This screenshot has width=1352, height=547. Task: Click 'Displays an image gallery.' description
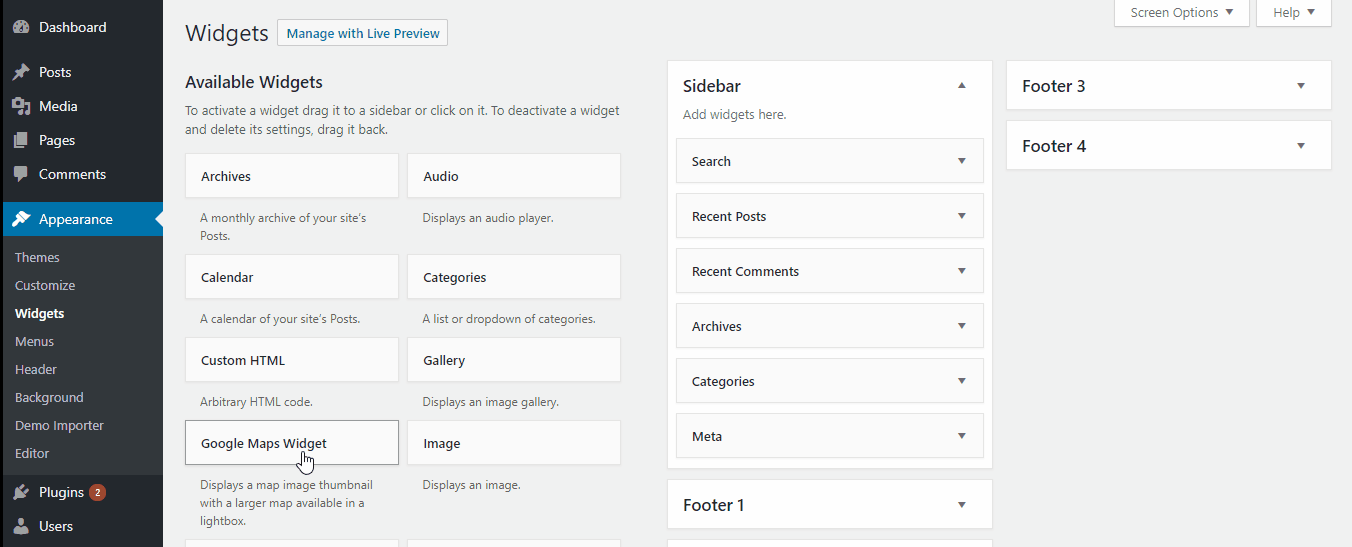coord(490,402)
